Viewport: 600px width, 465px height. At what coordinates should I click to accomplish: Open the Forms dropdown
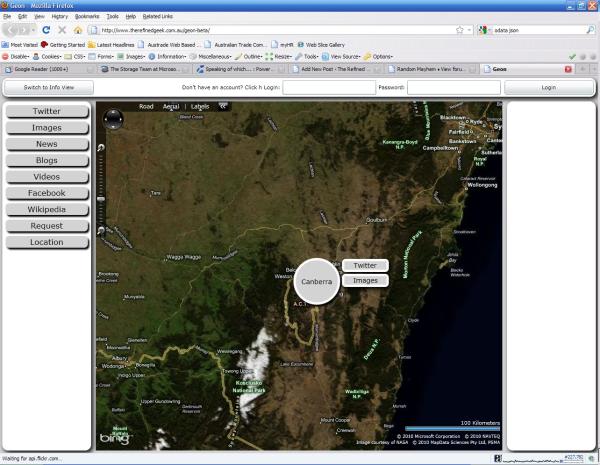tap(101, 57)
